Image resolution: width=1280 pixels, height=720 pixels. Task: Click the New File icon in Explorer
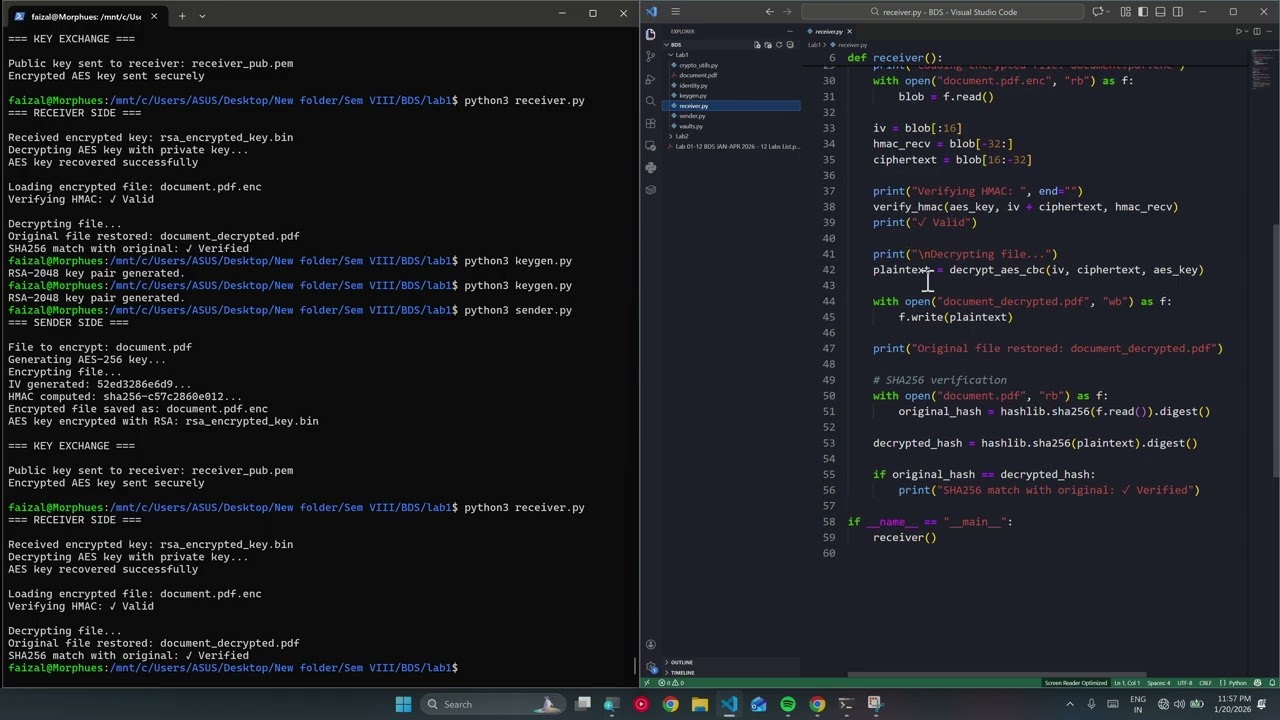757,45
